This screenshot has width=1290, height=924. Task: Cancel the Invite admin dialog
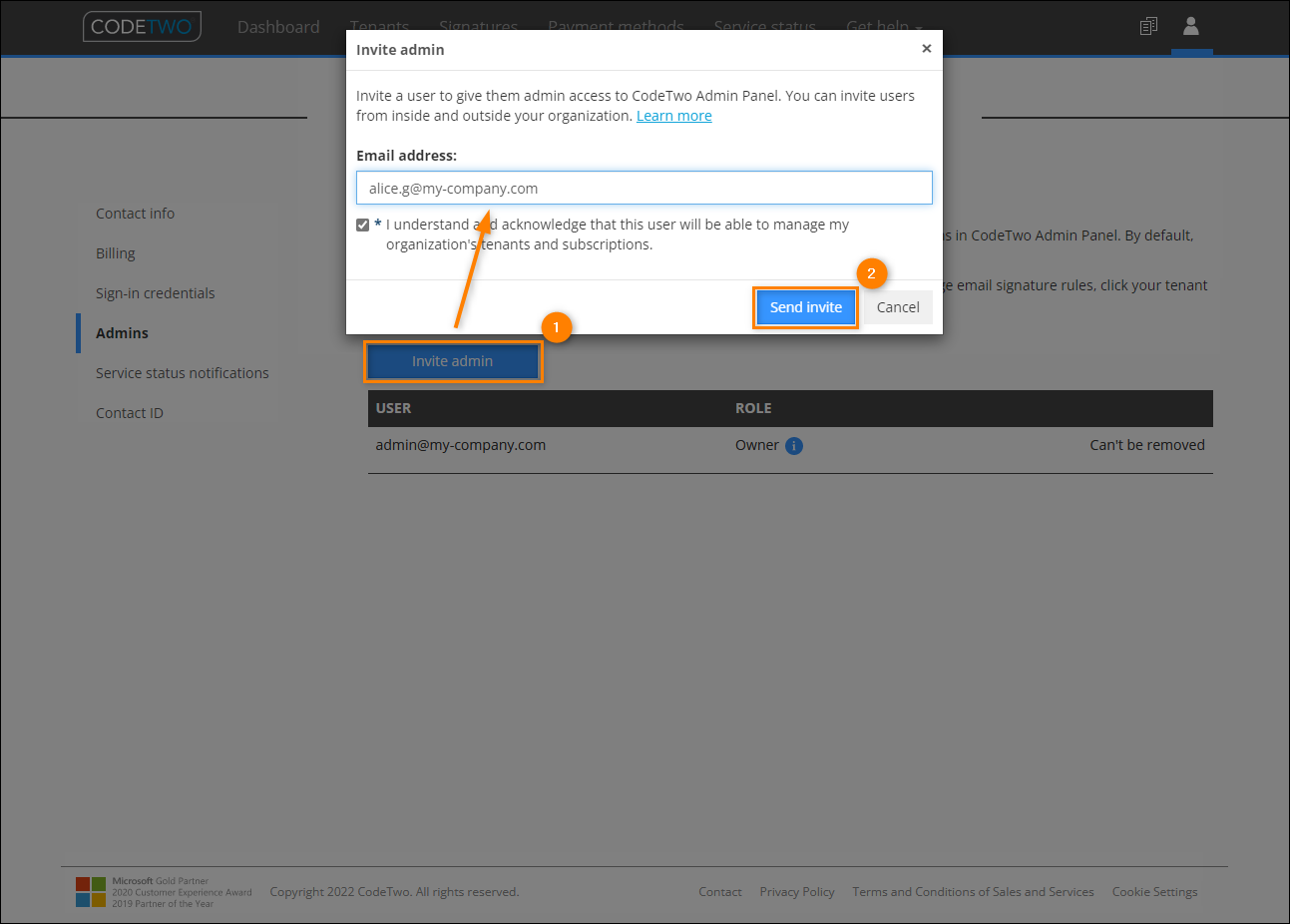pyautogui.click(x=898, y=307)
